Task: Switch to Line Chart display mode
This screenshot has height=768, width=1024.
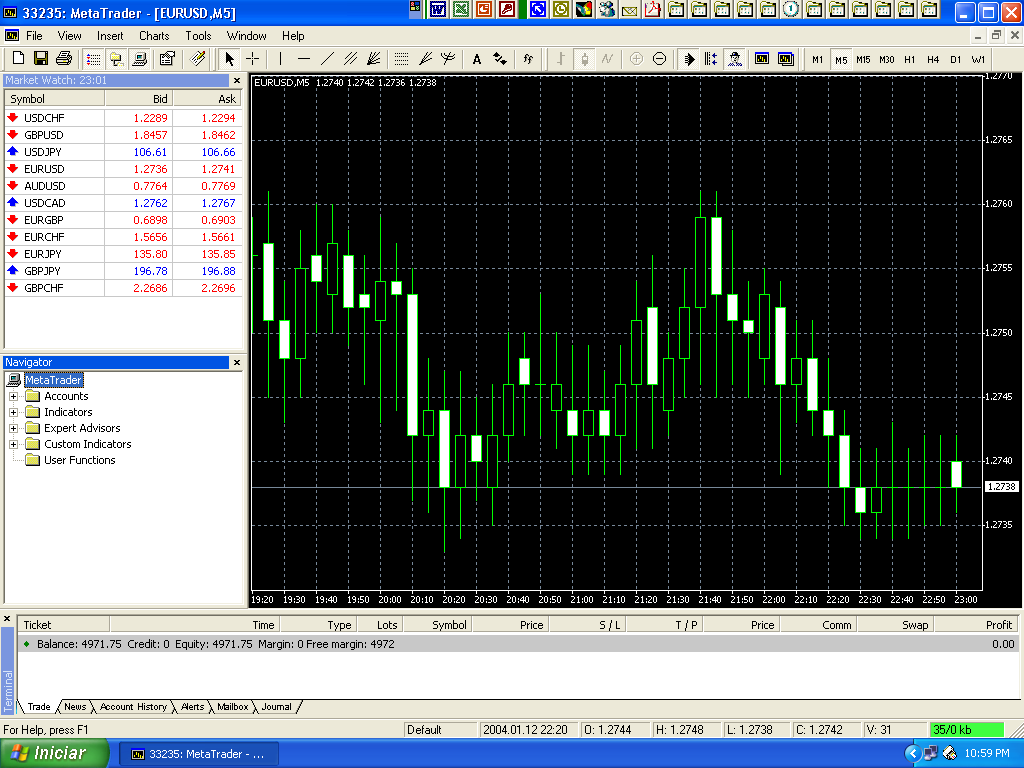Action: 607,59
